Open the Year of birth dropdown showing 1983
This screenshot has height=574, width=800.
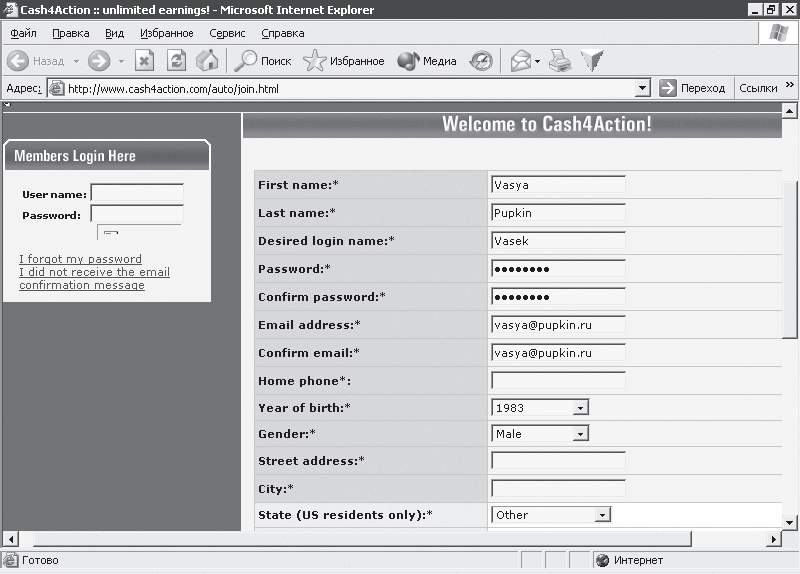[x=580, y=408]
